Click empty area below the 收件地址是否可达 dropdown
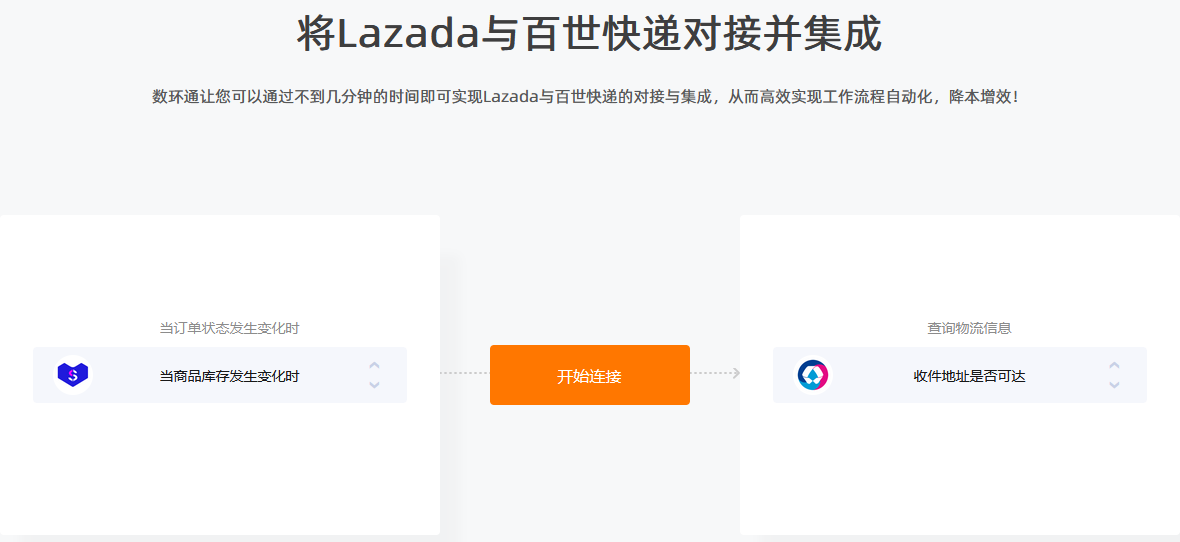This screenshot has height=542, width=1180. [960, 467]
